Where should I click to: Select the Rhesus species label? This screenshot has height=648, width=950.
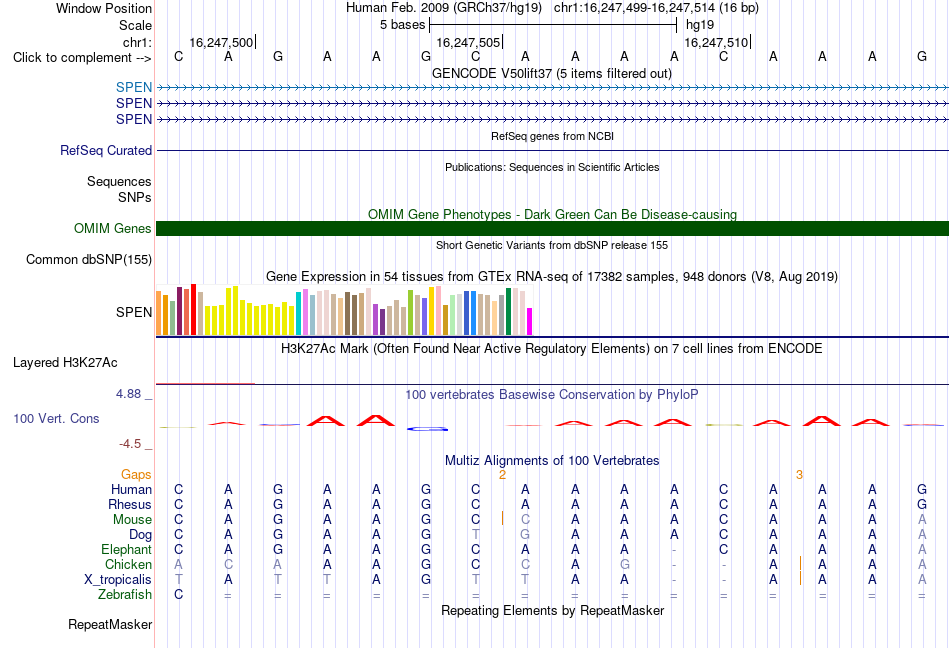coord(130,504)
